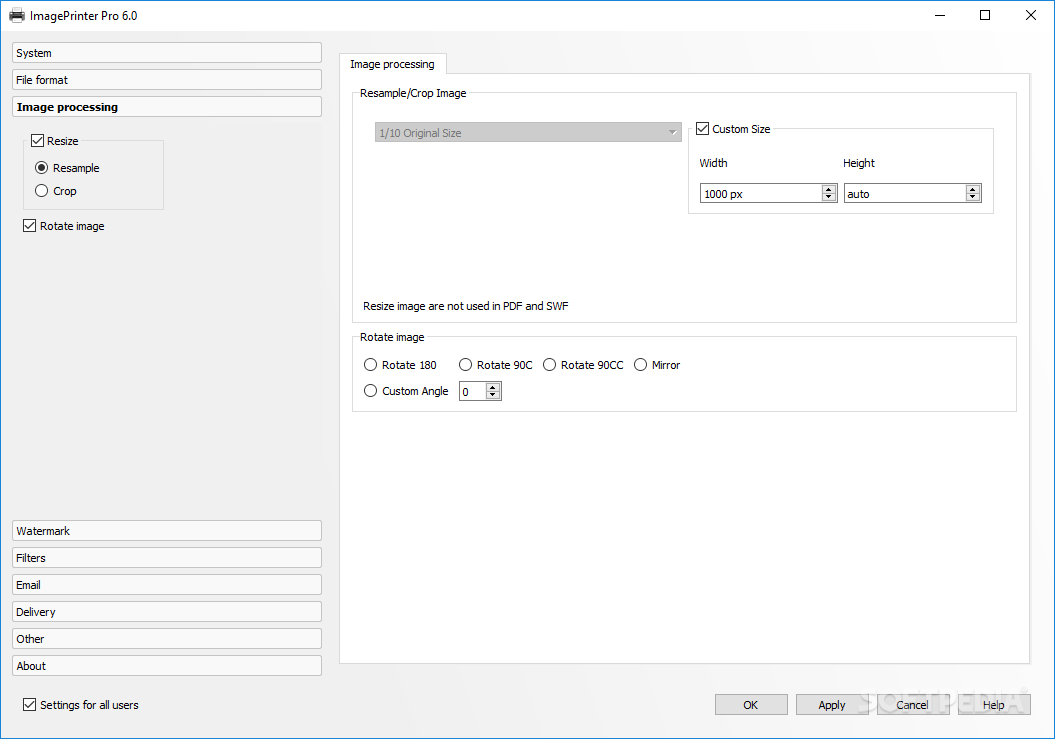Click the Apply button
Screen dimensions: 1055x739
click(x=832, y=704)
